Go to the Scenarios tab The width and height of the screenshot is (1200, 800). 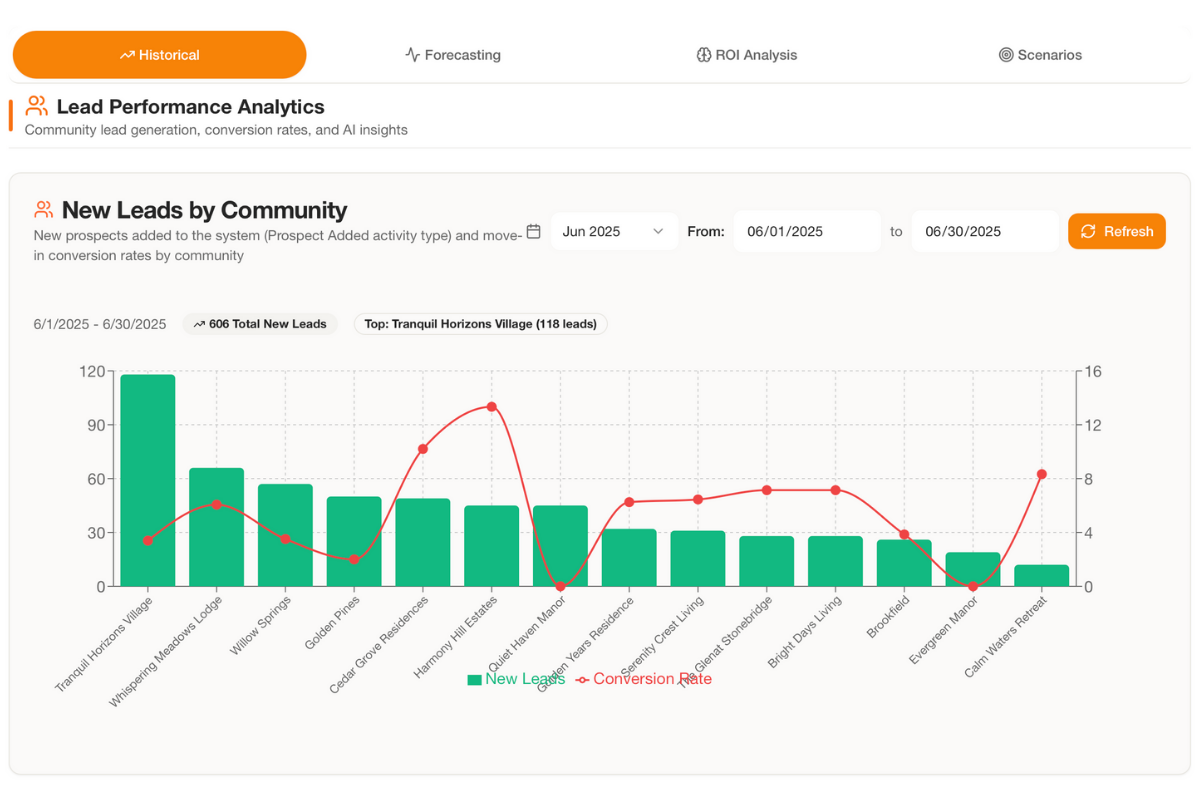tap(1040, 55)
